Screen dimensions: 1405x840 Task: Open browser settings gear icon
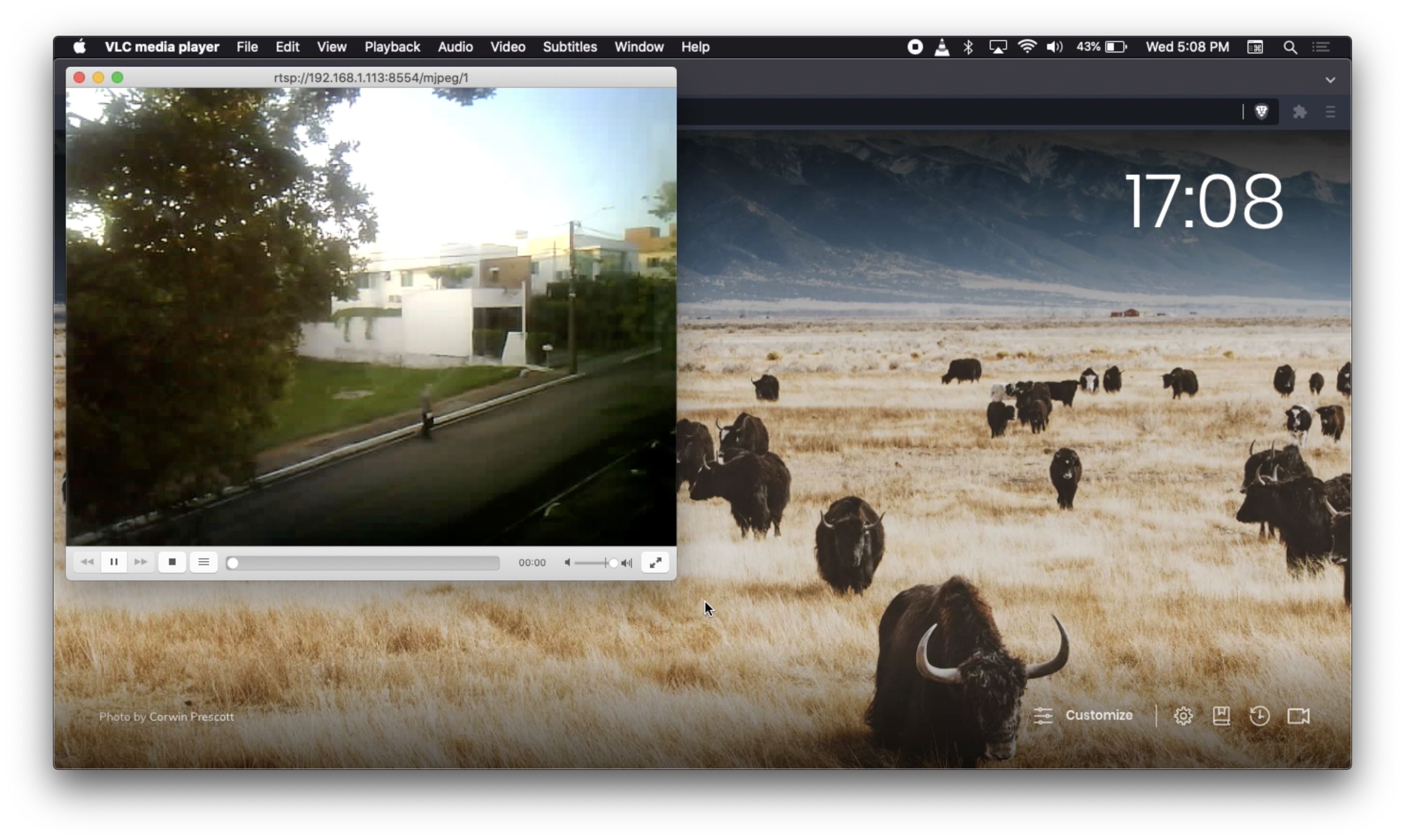click(1183, 716)
